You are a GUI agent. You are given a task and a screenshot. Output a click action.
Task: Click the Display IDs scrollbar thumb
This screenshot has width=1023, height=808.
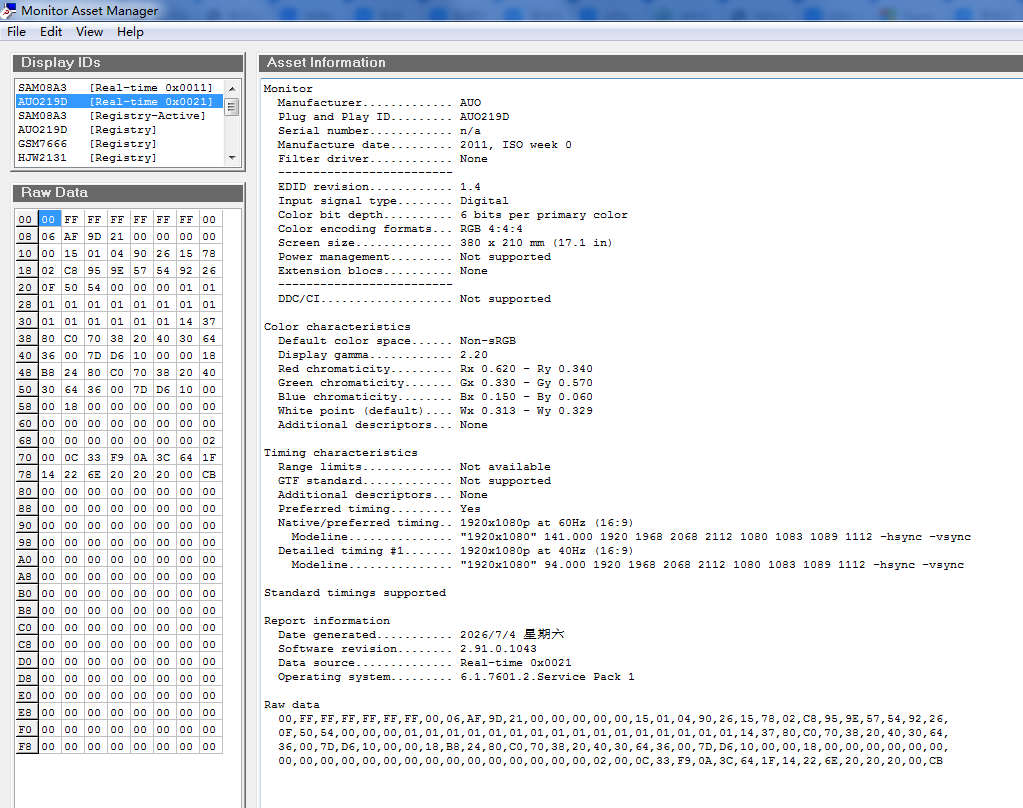(232, 106)
